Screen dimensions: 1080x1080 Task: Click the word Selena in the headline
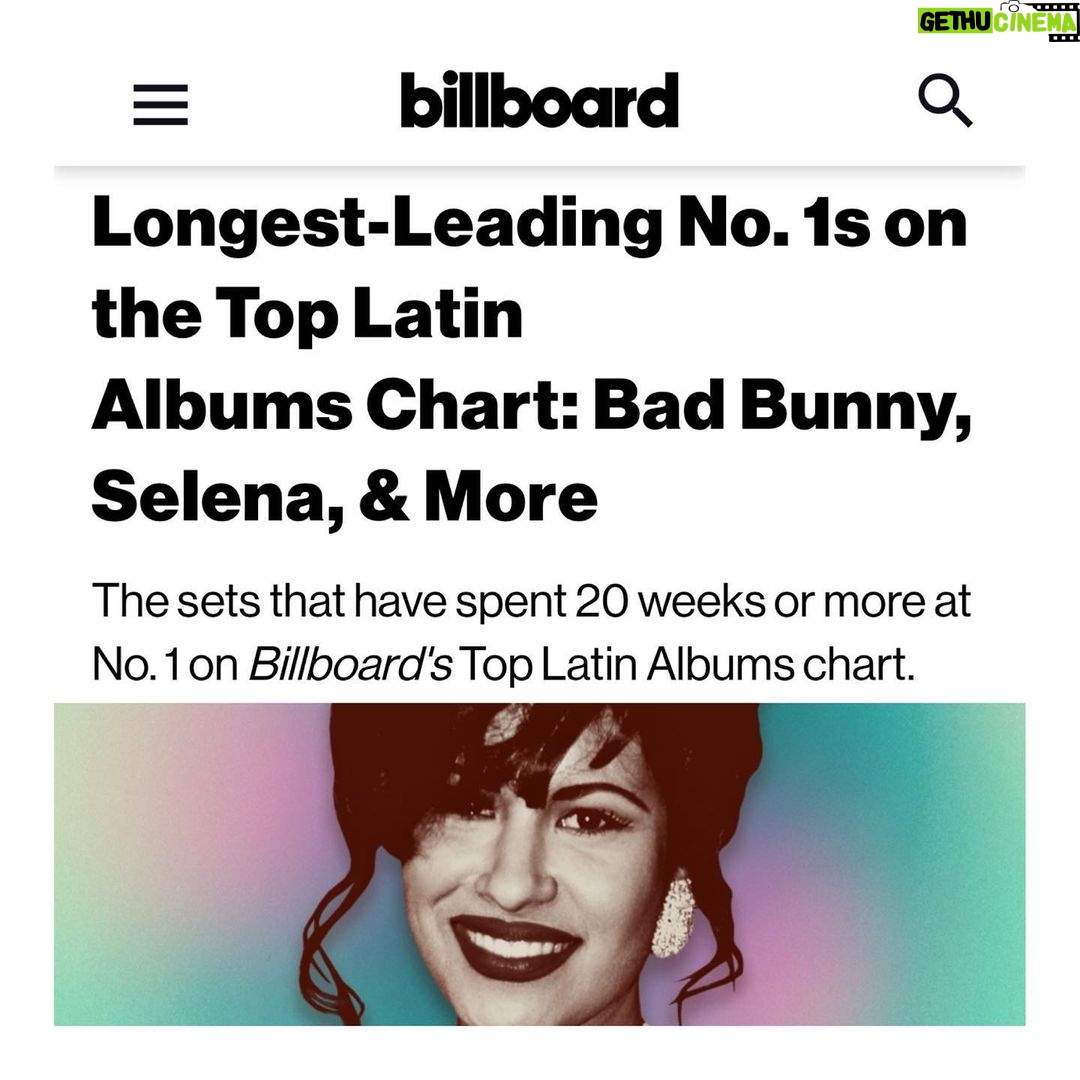click(212, 493)
